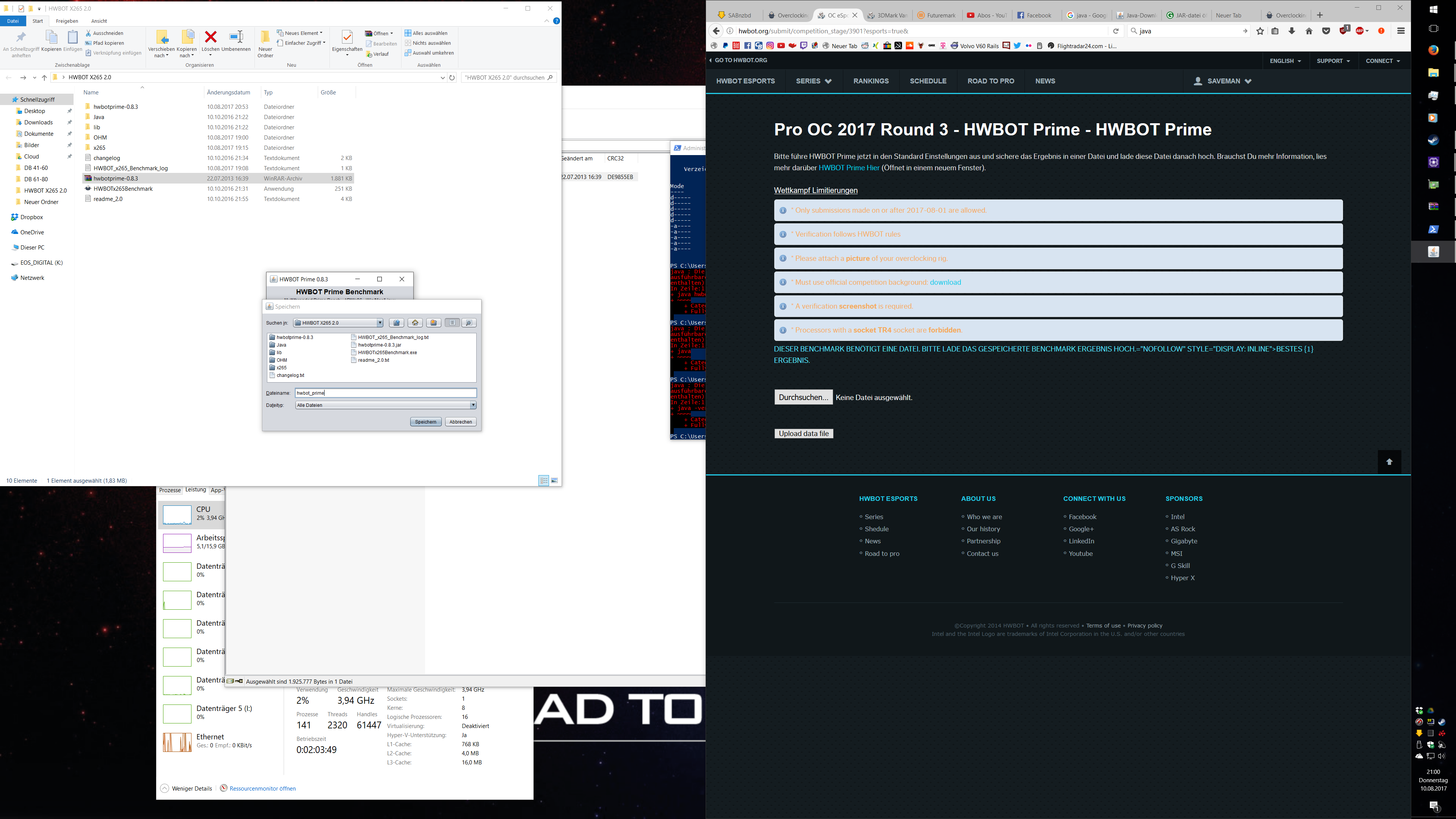The height and width of the screenshot is (819, 1456).
Task: Click the 'HWBOT Prime Hier' link
Action: click(x=849, y=168)
